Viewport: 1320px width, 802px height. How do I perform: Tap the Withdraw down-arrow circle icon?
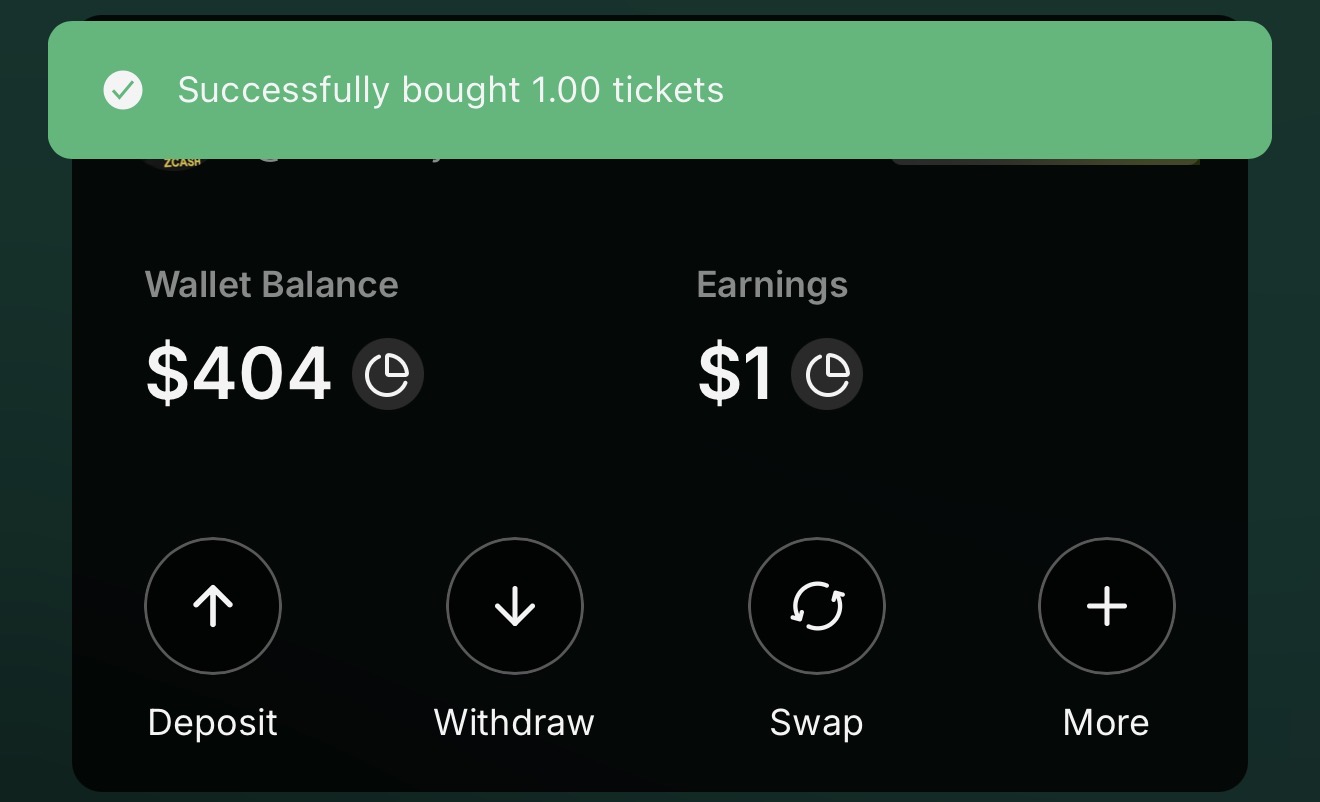pos(515,606)
